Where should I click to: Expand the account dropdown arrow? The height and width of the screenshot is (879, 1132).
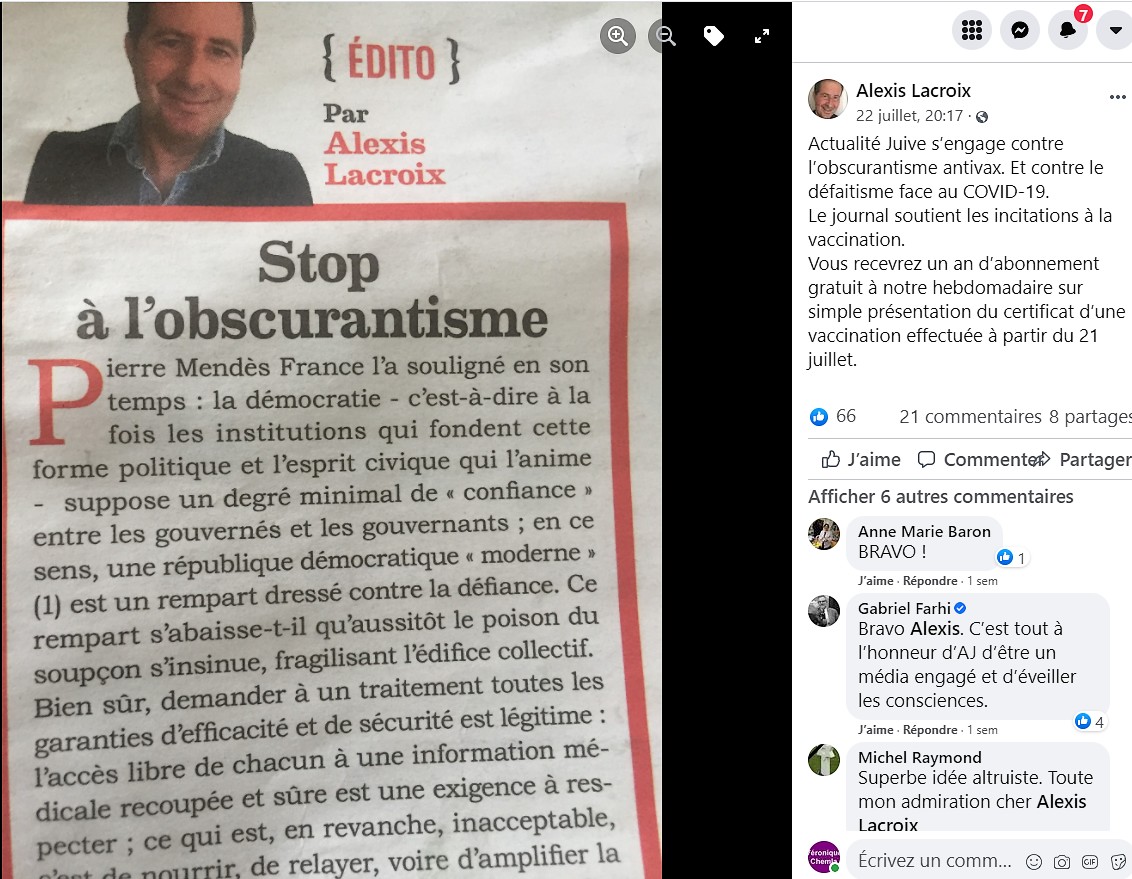[1115, 30]
